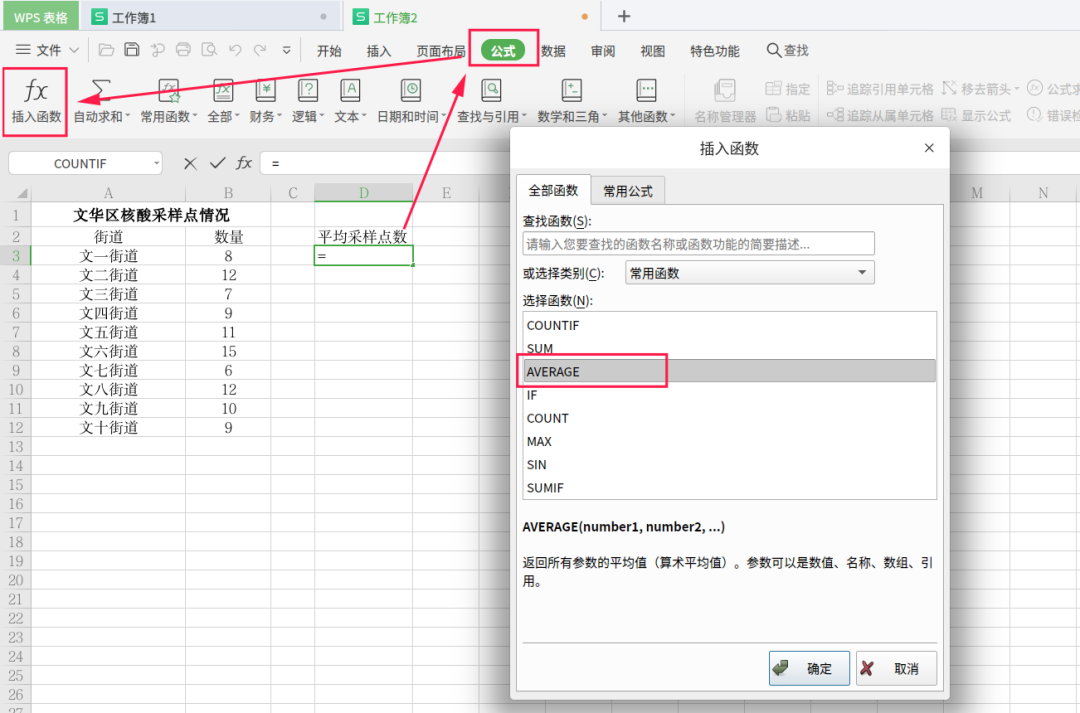Click the Print Preview icon

pos(209,50)
